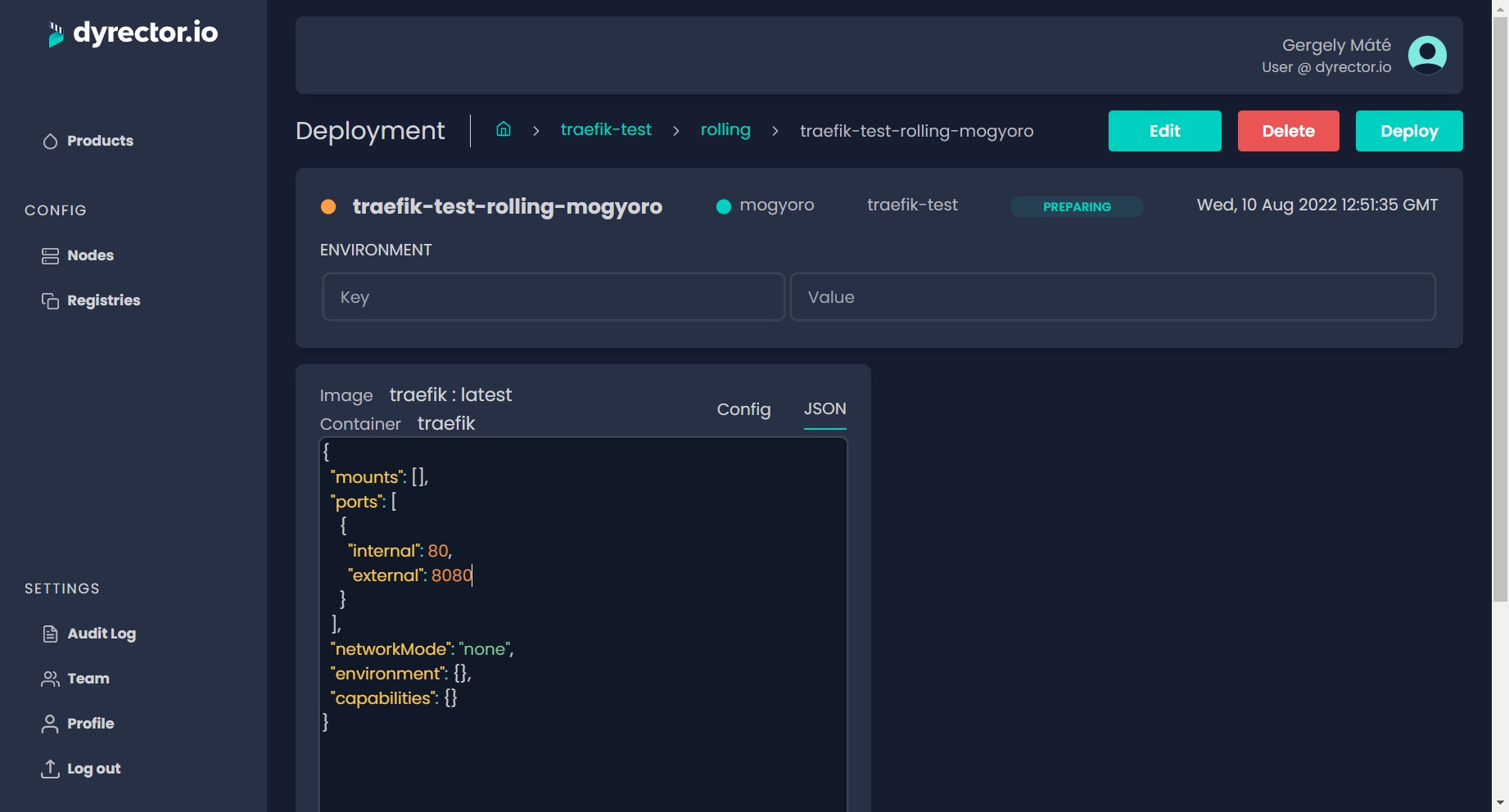Click the traefik : latest image name
Screen dimensions: 1509x812
tap(450, 395)
